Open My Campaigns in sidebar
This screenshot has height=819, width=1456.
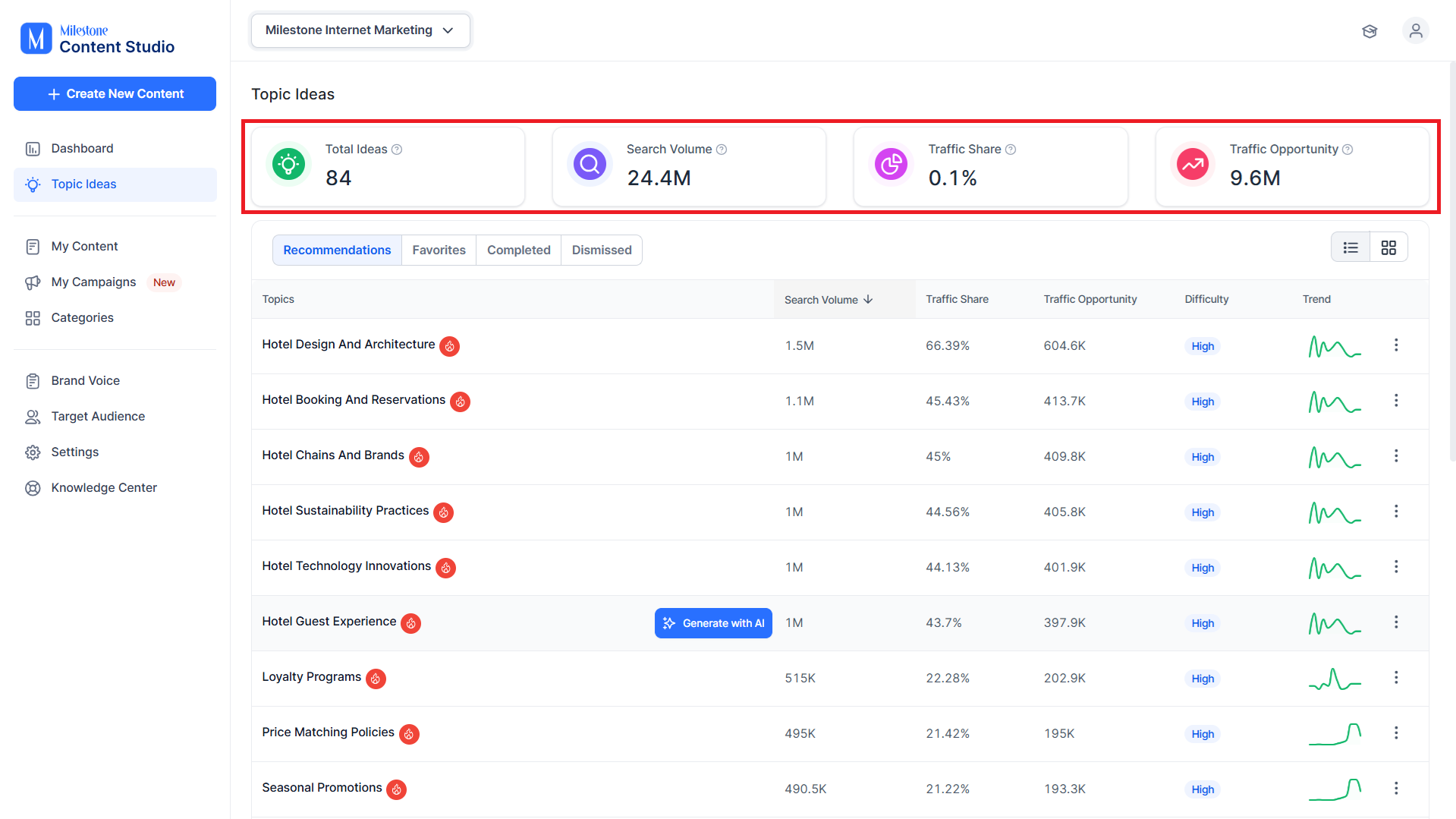click(94, 282)
